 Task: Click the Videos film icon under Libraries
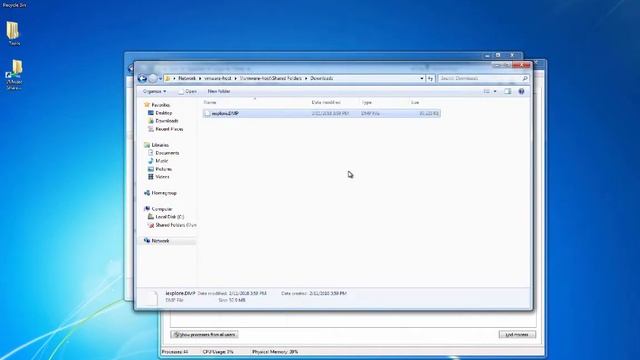tap(151, 177)
